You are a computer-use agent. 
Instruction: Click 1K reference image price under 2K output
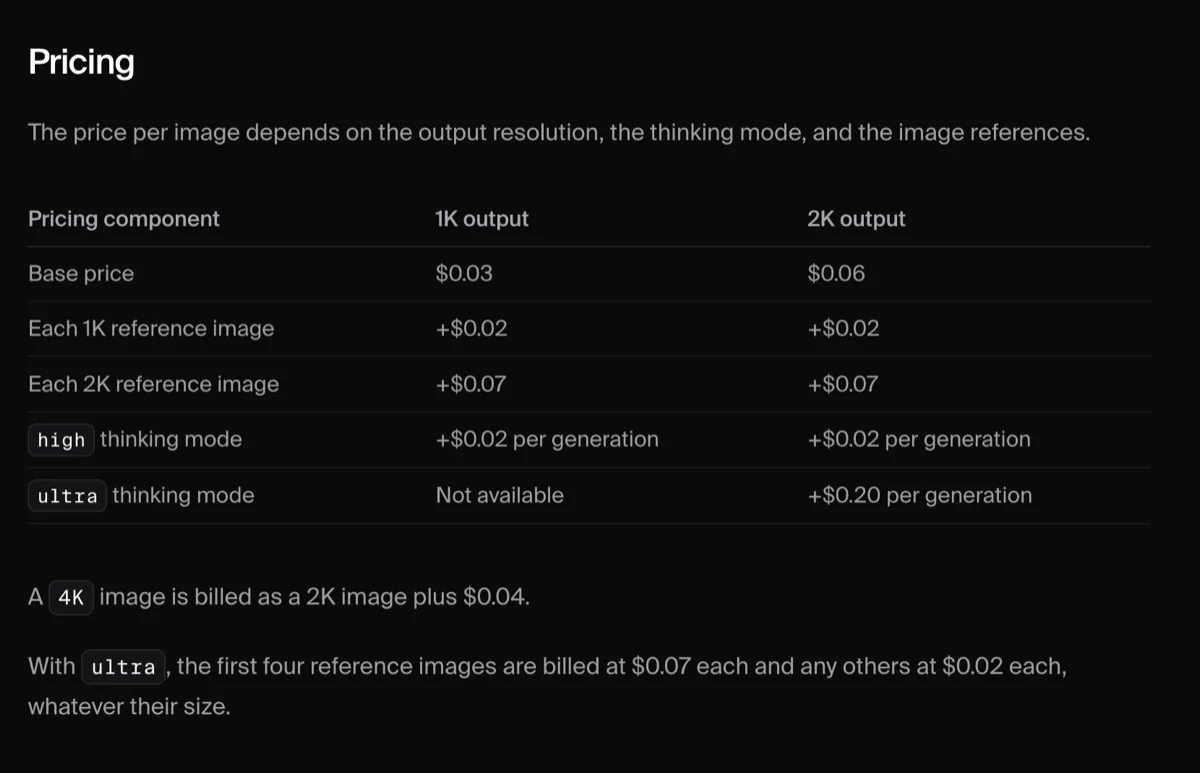pyautogui.click(x=843, y=329)
